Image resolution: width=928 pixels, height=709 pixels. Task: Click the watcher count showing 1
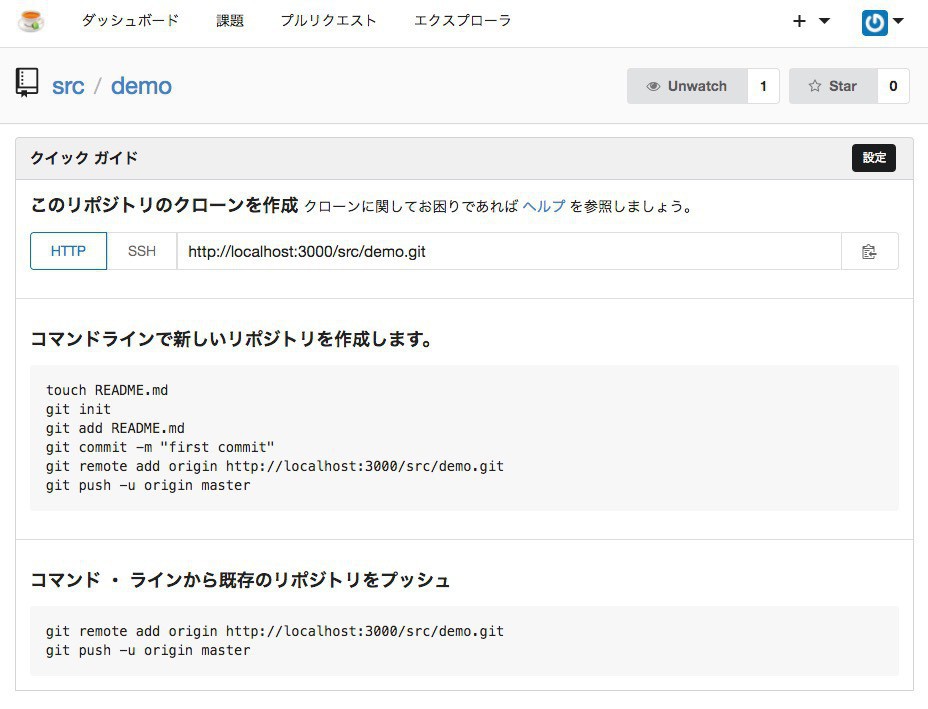tap(763, 86)
